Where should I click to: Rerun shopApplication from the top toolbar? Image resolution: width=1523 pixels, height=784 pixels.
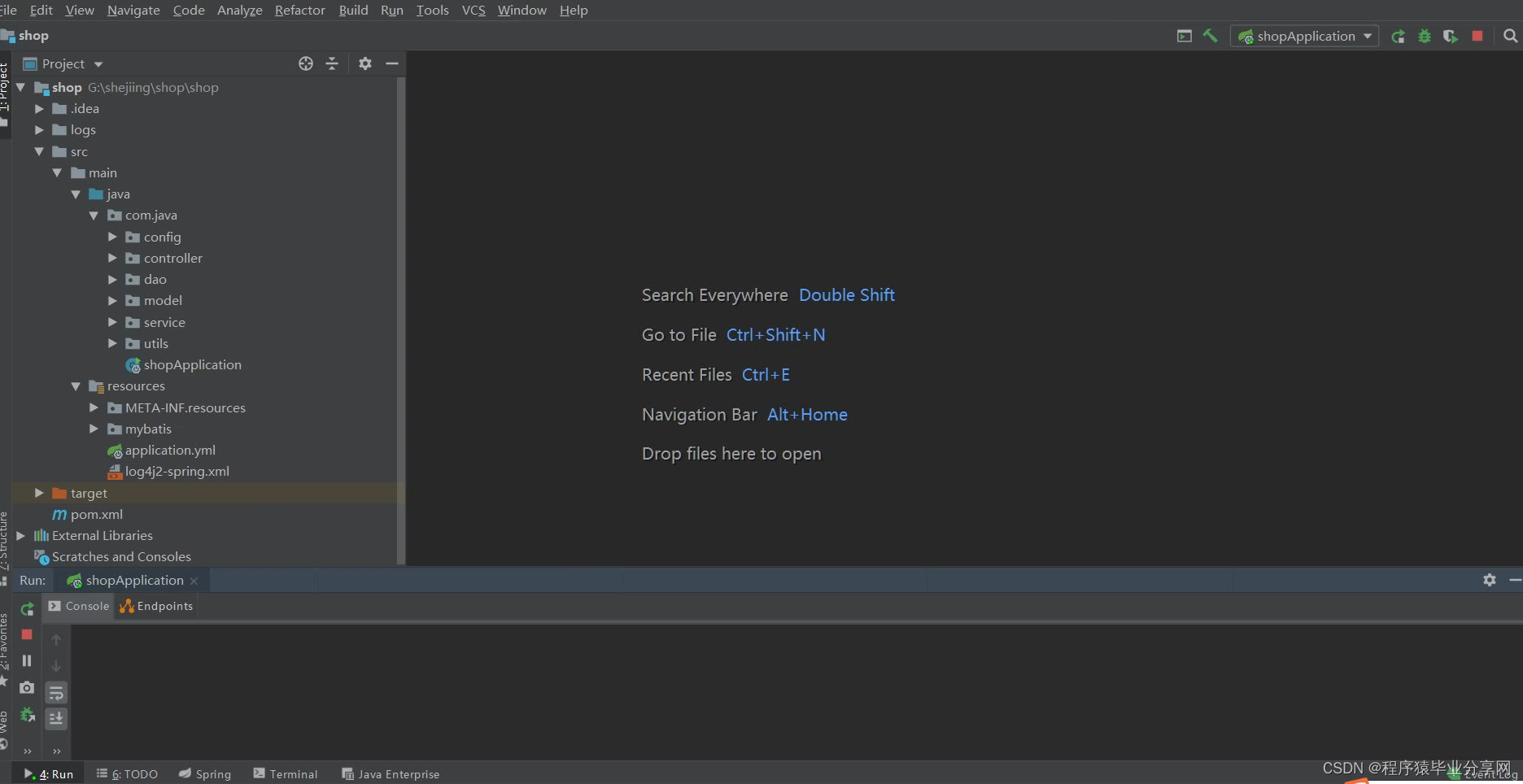pyautogui.click(x=1398, y=36)
